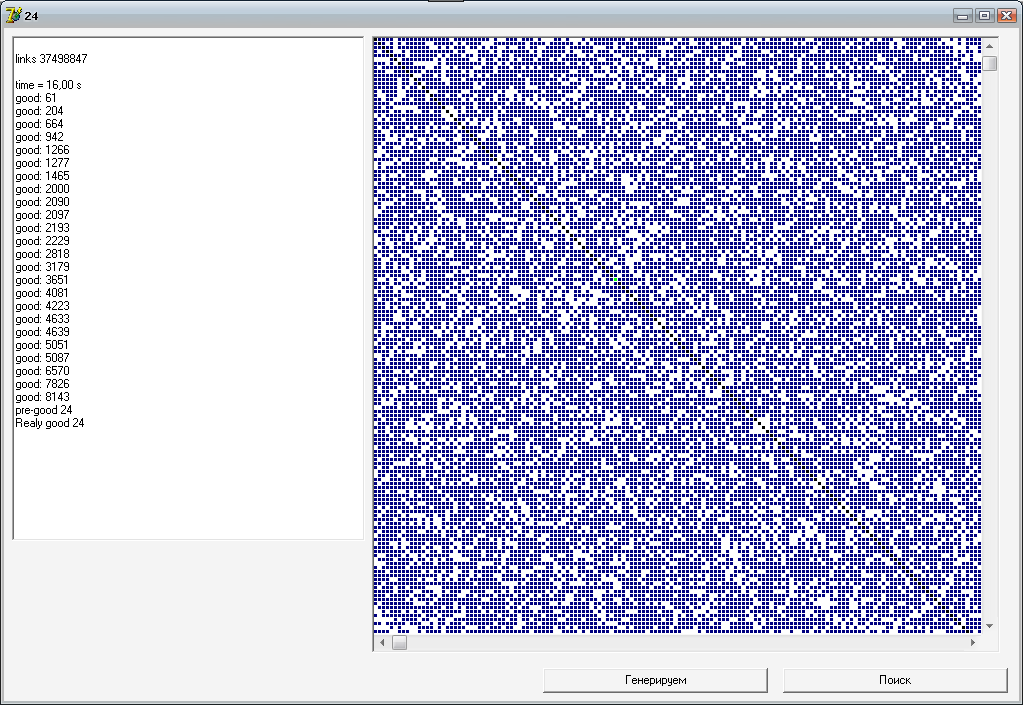1023x705 pixels.
Task: Click the grid's horizontal scrollbar left arrow
Action: coord(381,643)
